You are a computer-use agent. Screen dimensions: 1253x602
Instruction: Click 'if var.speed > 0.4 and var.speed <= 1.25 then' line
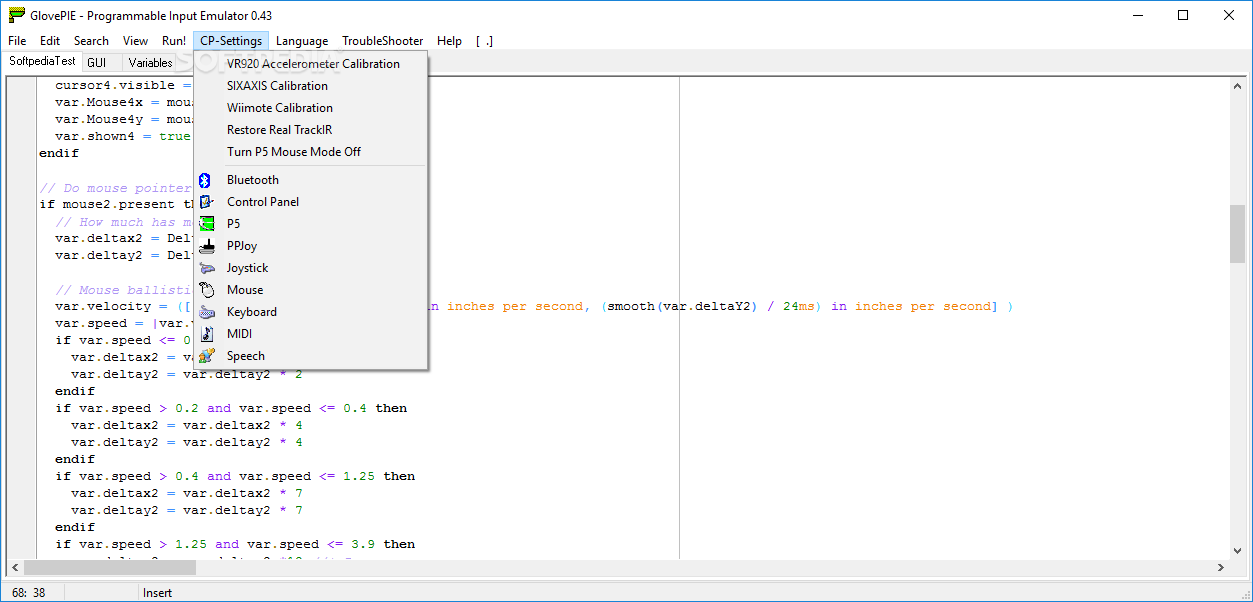235,476
